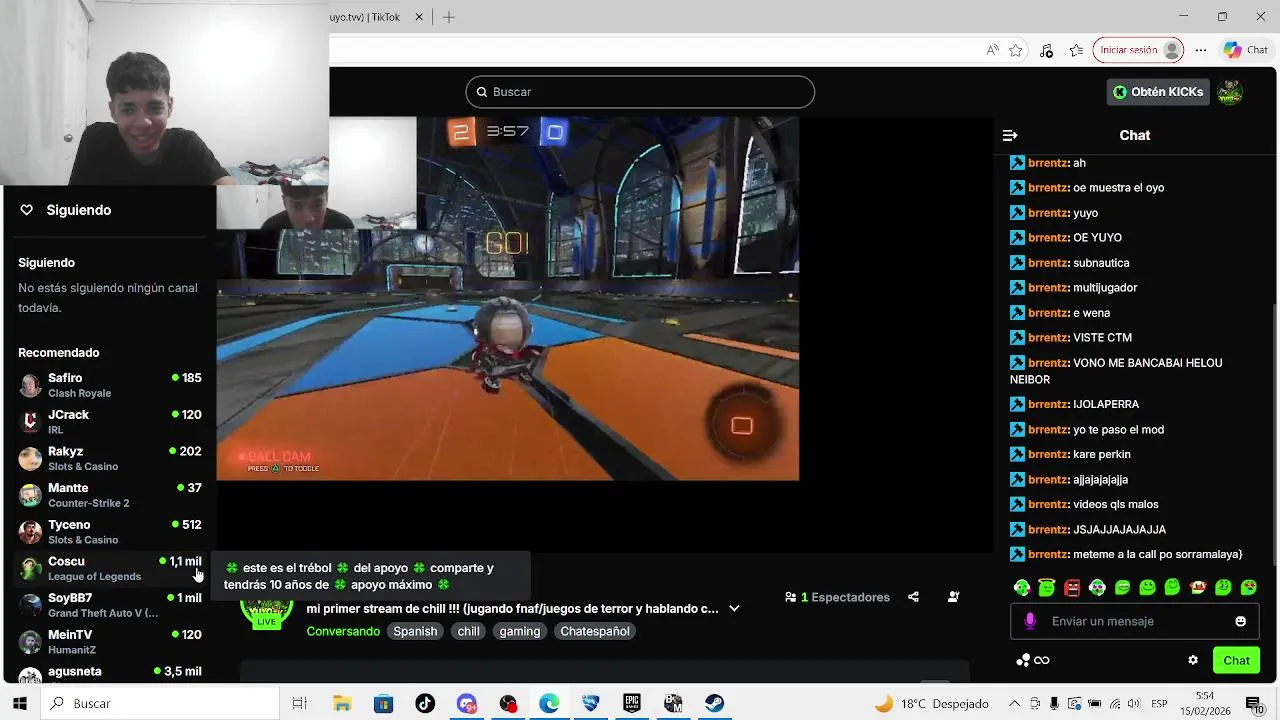Open the Favorites list icon in the Edge toolbar
The image size is (1280, 720).
[1076, 50]
